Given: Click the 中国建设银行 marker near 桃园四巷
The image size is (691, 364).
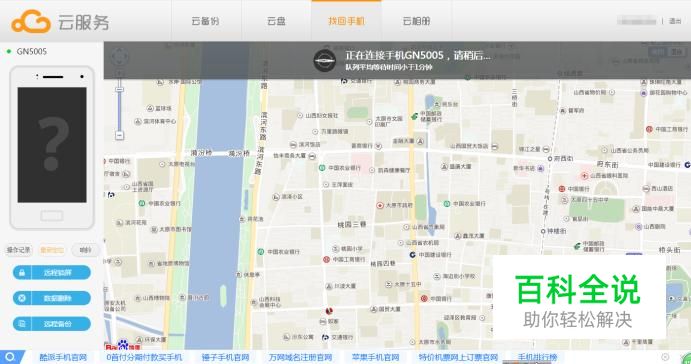Looking at the screenshot, I should click(431, 255).
